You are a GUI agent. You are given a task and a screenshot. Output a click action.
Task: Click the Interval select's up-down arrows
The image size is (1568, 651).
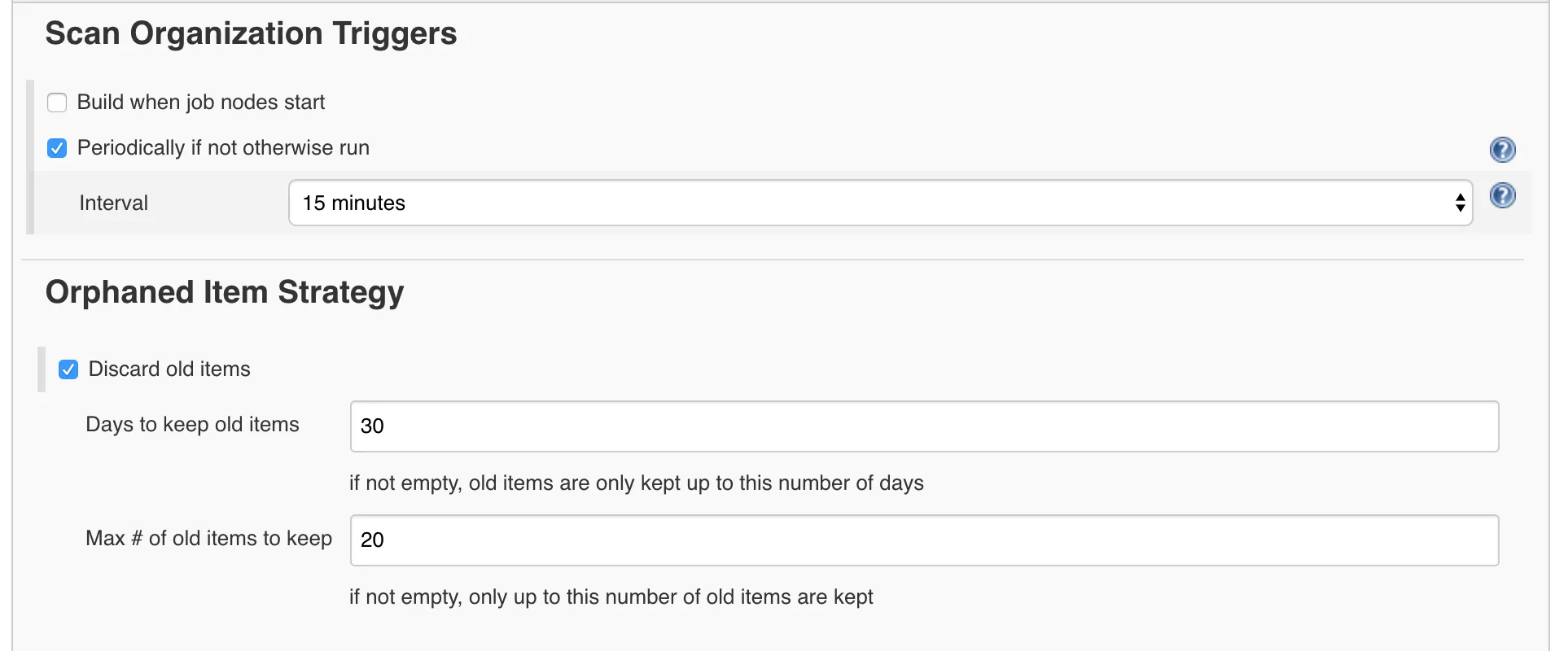pos(1460,203)
